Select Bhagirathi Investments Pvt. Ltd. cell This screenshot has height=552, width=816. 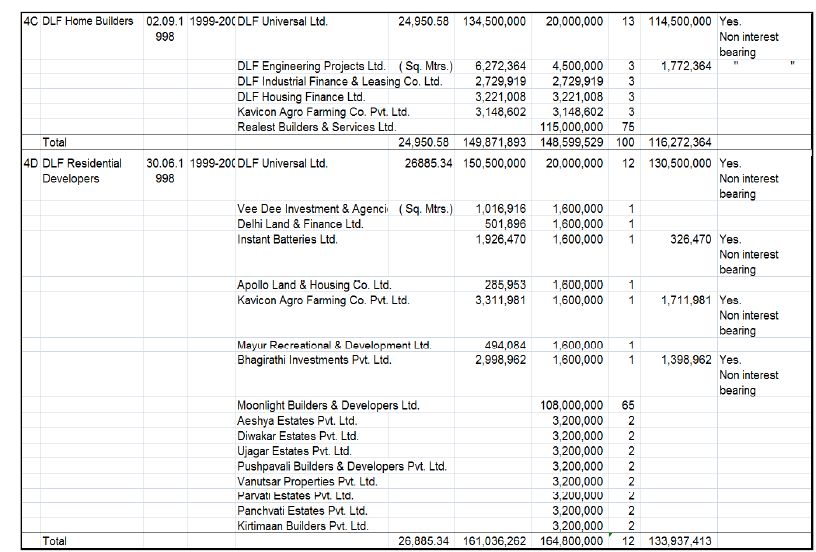coord(314,360)
